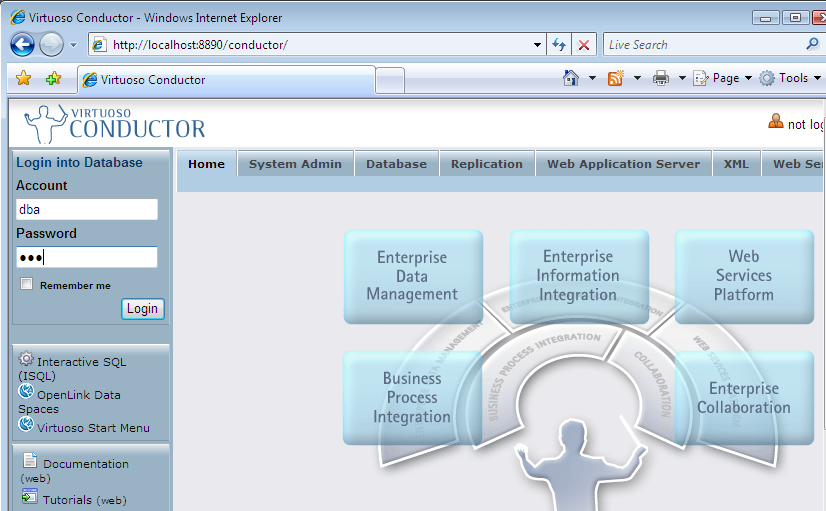Expand the recent pages dropdown arrow
The height and width of the screenshot is (511, 826).
73,46
